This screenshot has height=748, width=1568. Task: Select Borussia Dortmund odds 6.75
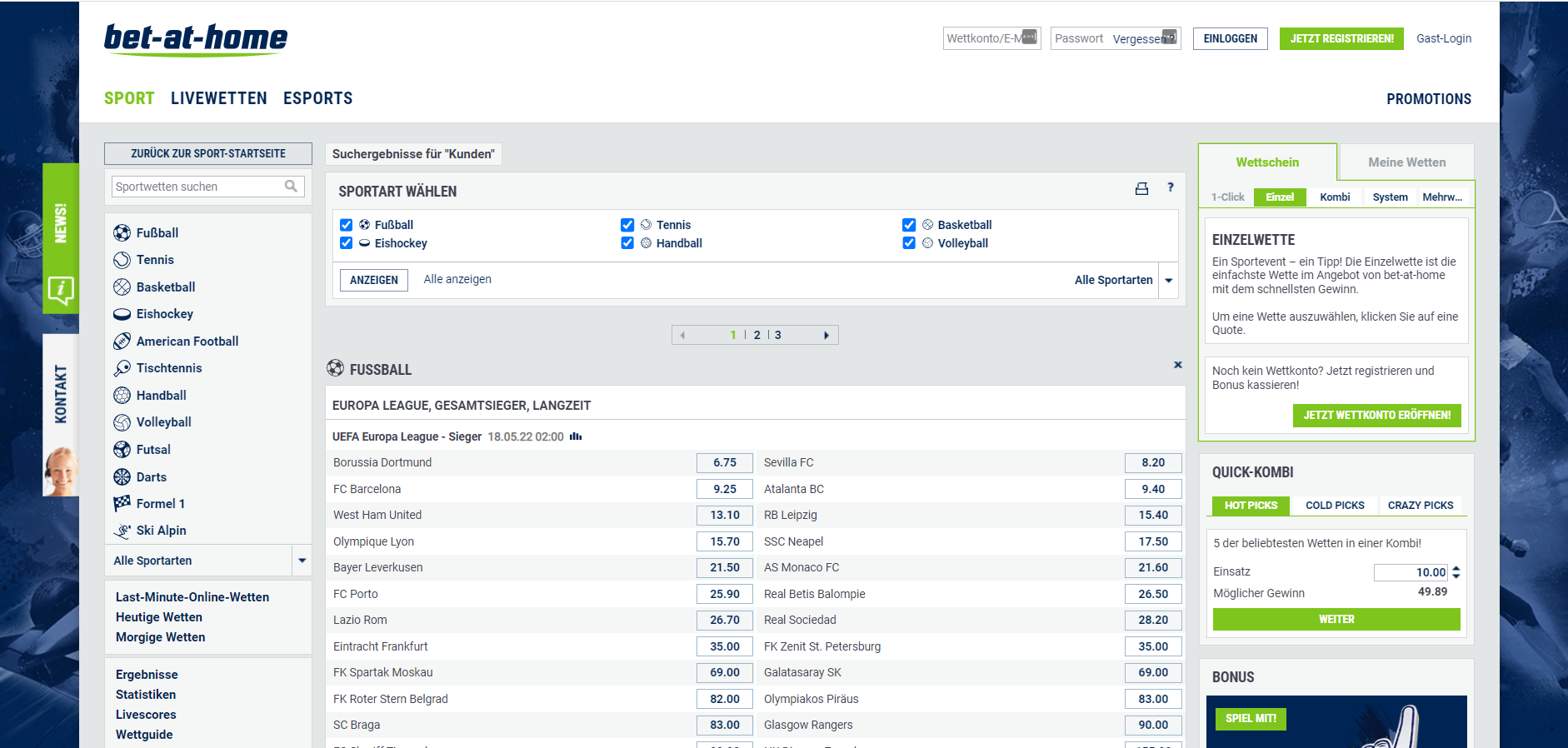(725, 462)
